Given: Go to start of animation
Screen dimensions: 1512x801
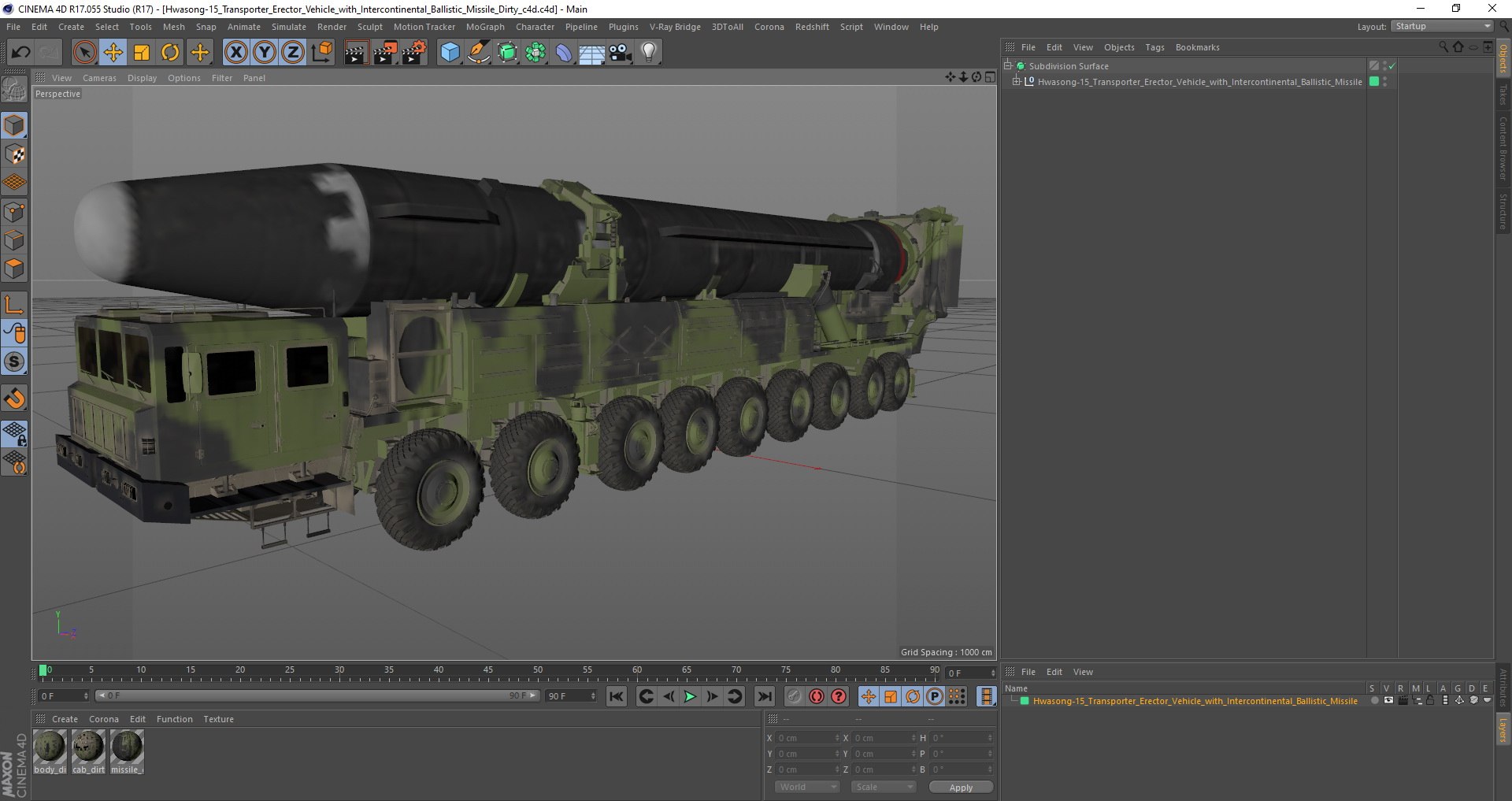Looking at the screenshot, I should click(617, 696).
